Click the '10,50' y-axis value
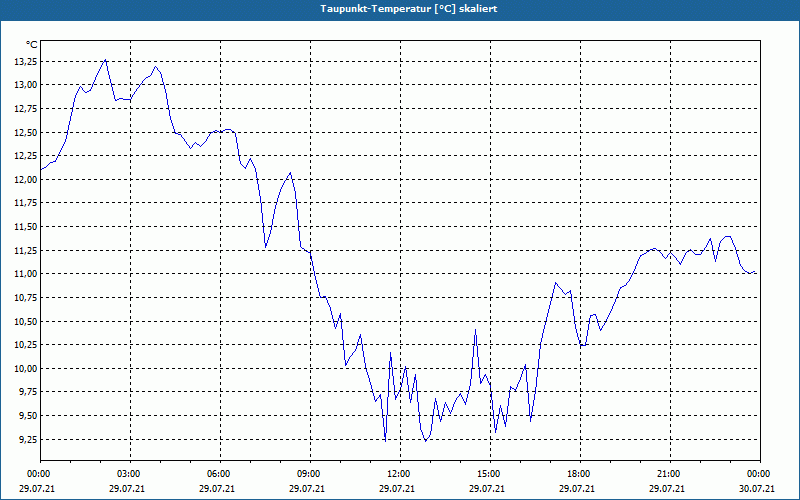 point(27,321)
